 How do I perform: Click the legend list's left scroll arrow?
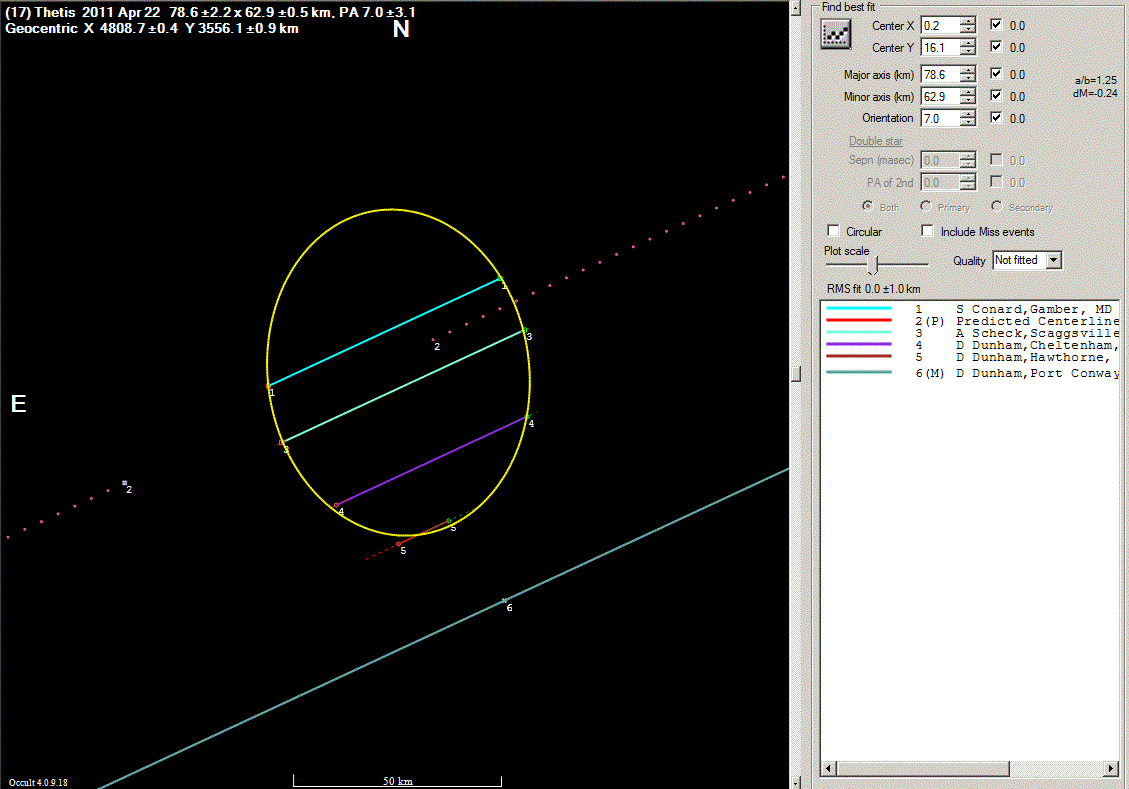pos(828,768)
